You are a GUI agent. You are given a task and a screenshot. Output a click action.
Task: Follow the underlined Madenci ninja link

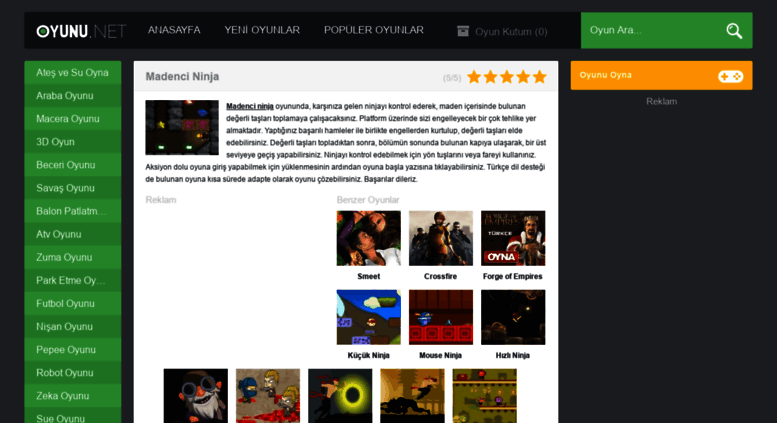coord(250,106)
